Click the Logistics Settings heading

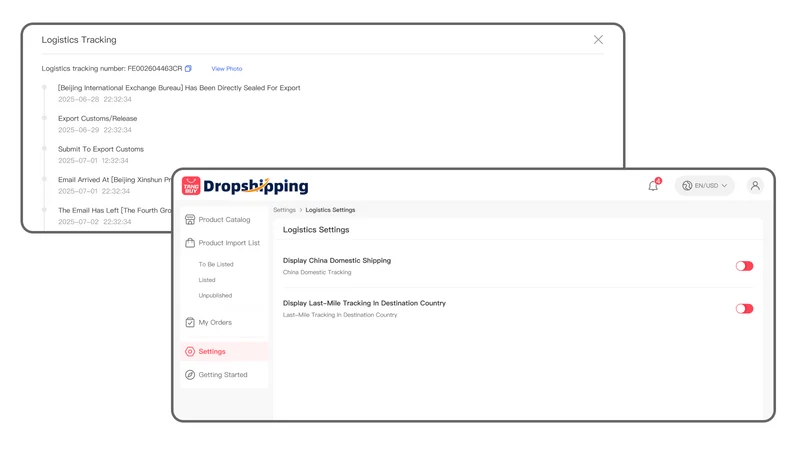click(316, 230)
